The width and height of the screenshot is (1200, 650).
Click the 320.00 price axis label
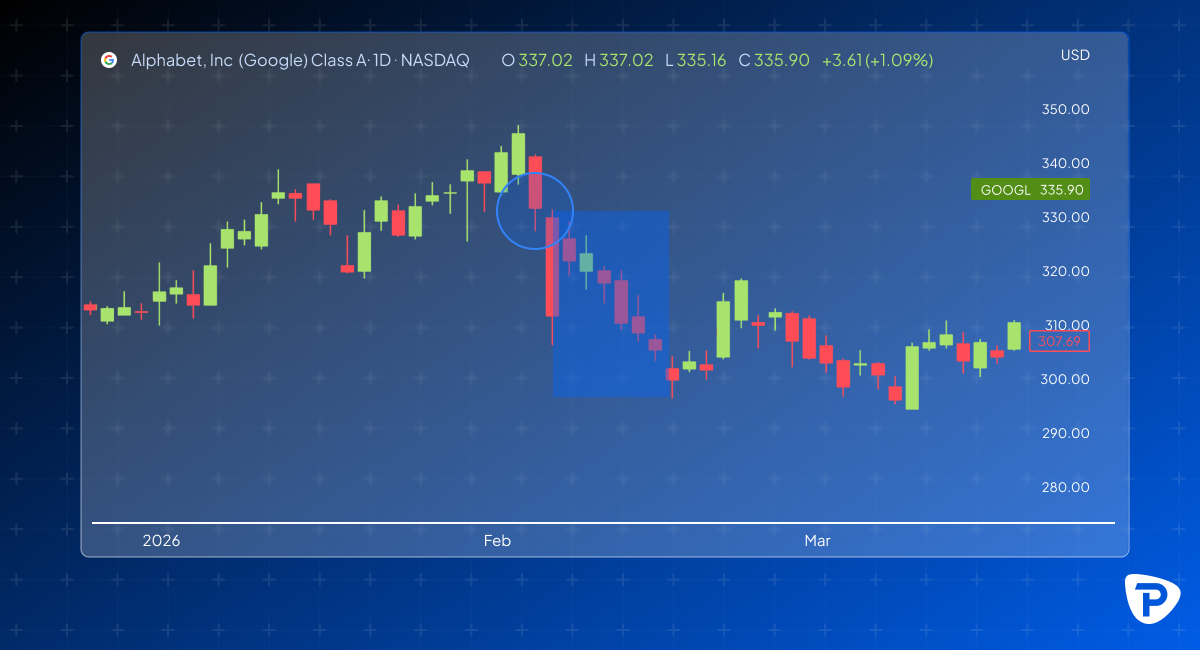pos(1065,271)
